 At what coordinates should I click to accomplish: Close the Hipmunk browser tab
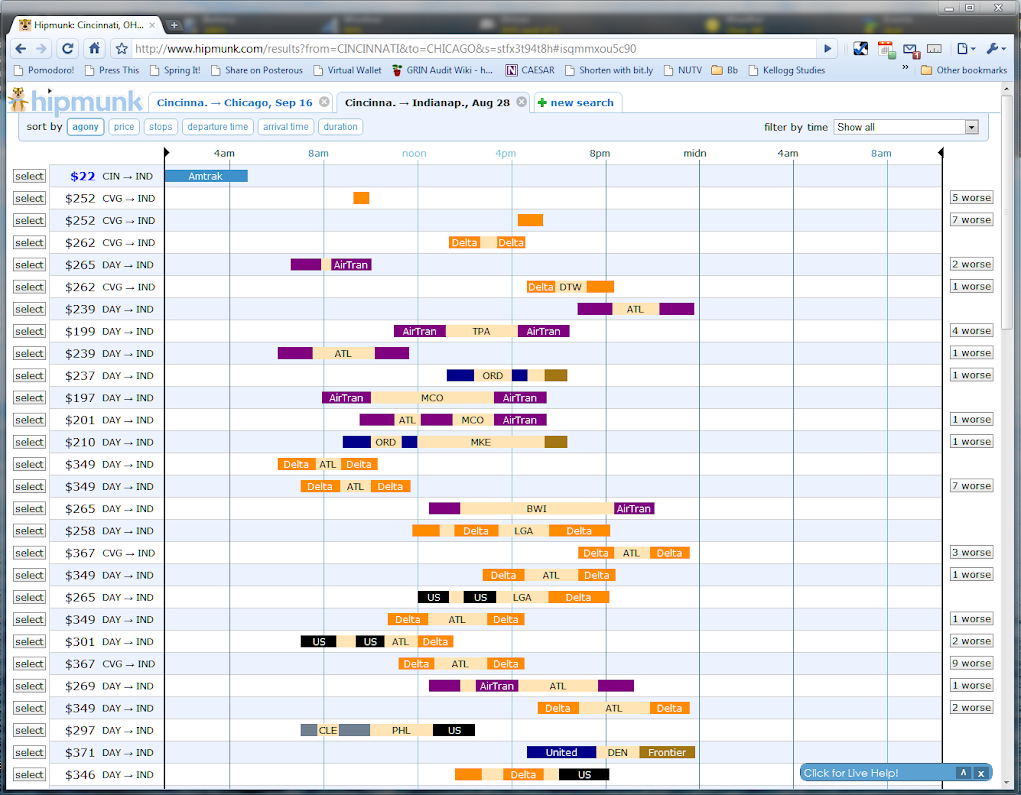pos(152,25)
